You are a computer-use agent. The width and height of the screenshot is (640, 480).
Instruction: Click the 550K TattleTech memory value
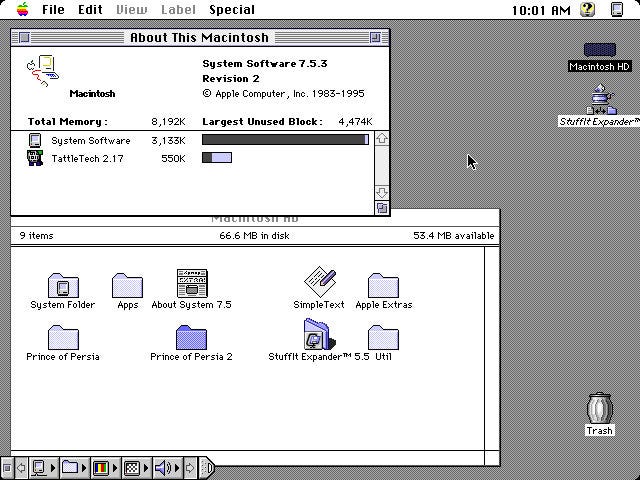[173, 158]
